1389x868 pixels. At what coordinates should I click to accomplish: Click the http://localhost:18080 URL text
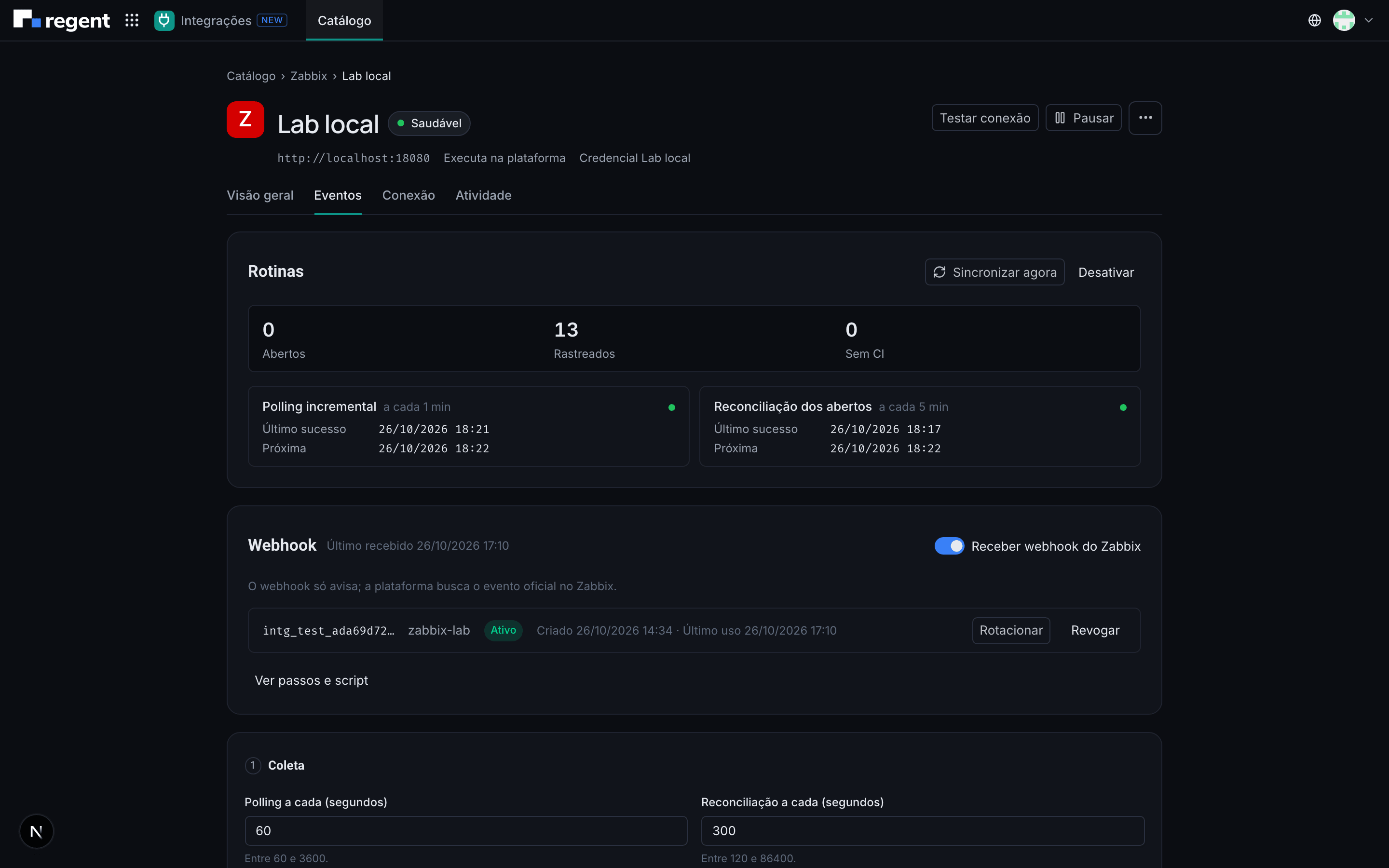pos(354,158)
